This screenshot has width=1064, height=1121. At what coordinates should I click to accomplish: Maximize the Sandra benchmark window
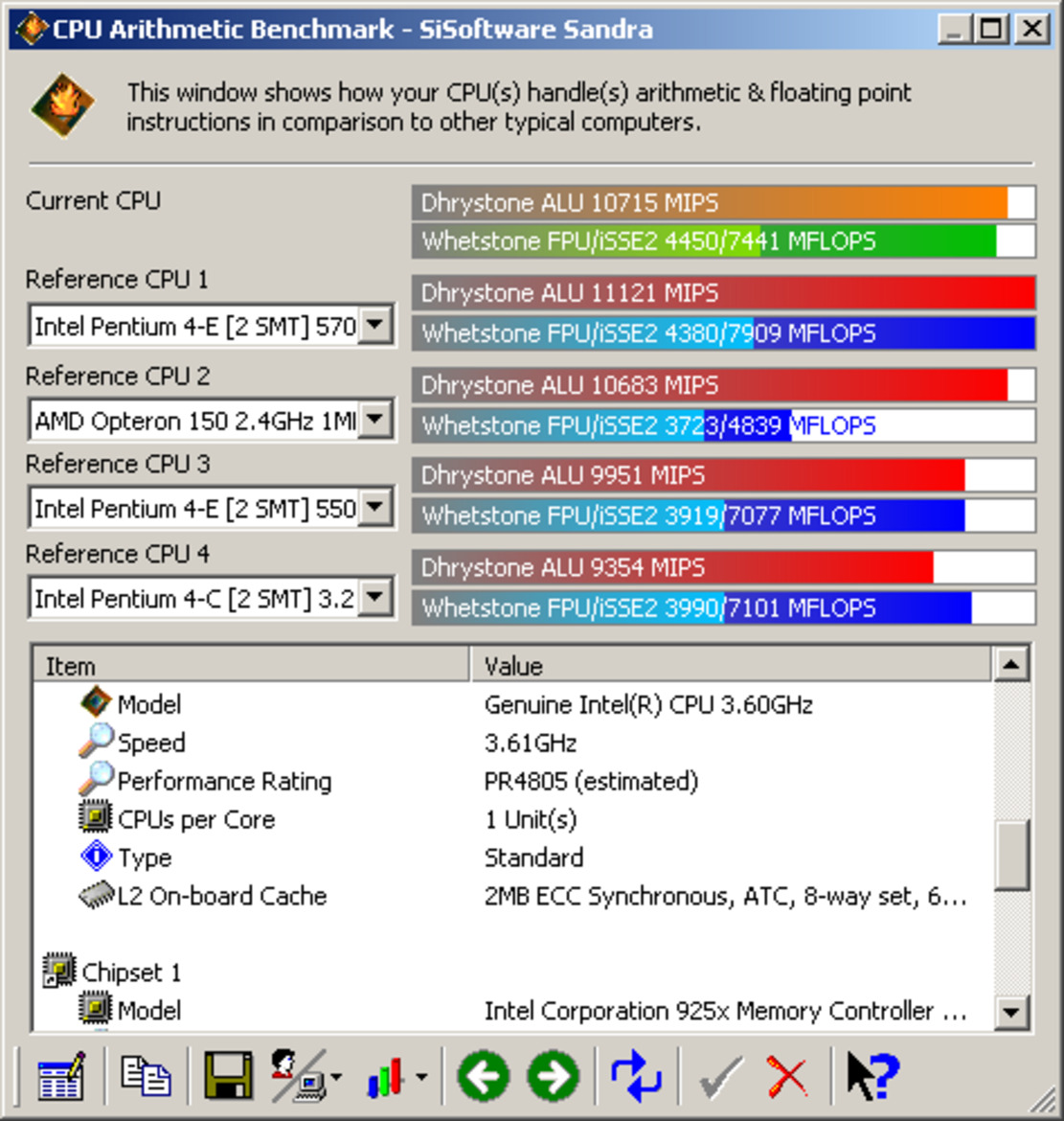point(992,29)
